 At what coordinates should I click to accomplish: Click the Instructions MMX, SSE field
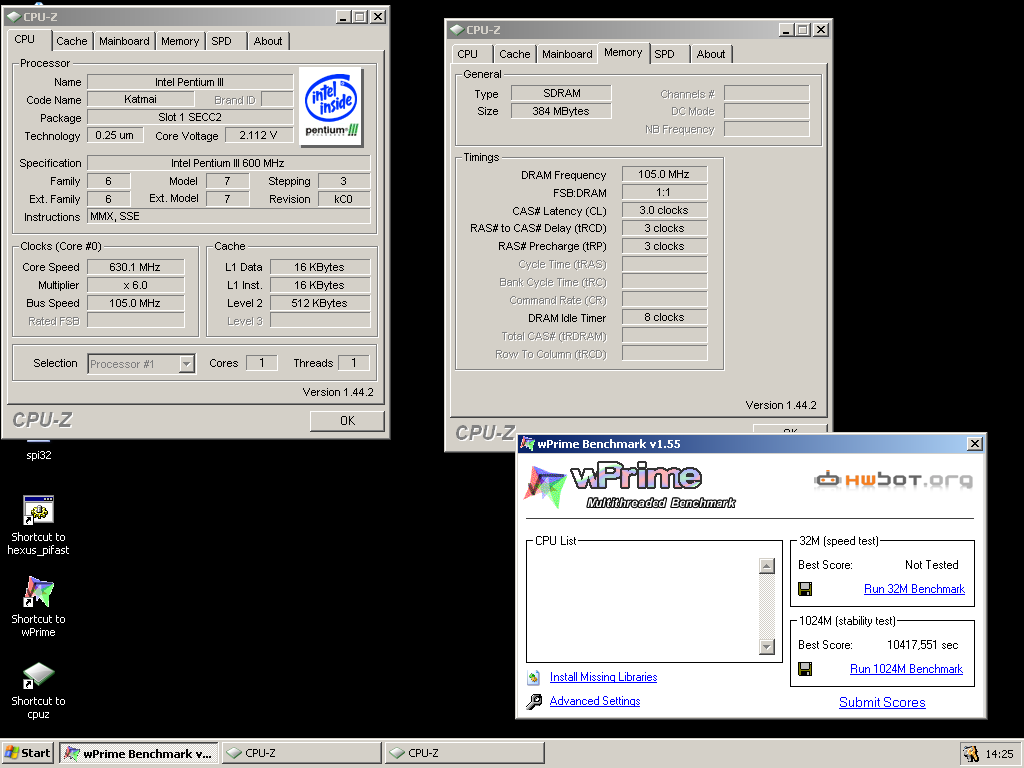pos(228,217)
